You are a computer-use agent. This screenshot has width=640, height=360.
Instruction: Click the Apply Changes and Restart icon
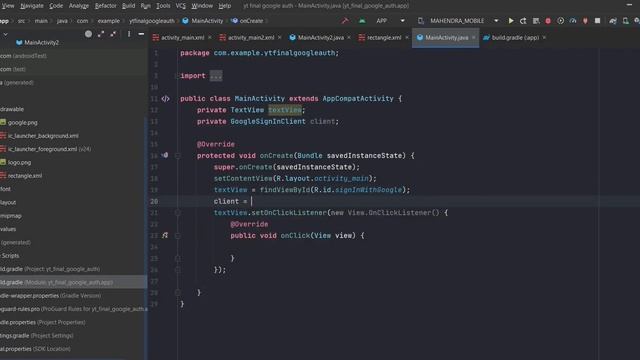(523, 20)
